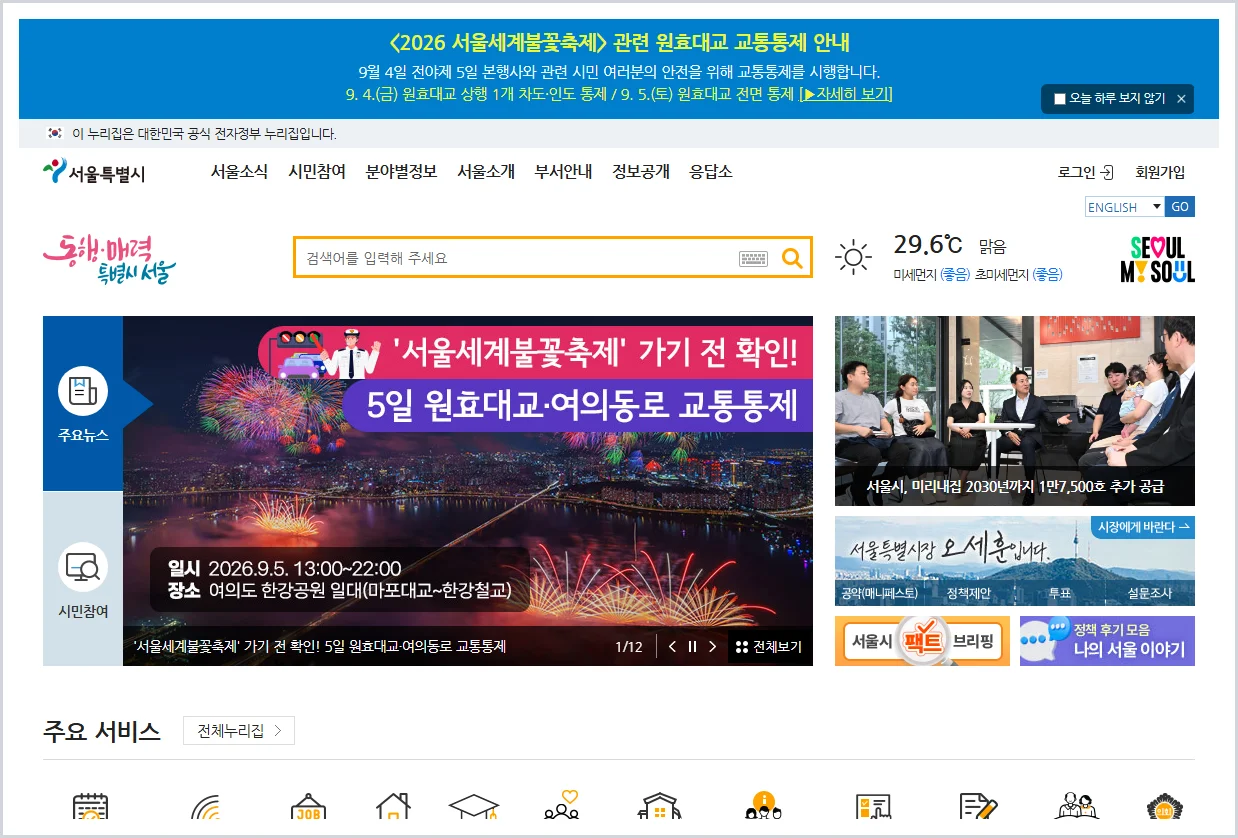The height and width of the screenshot is (838, 1238).
Task: Click the 전체보기 button on the slideshow
Action: coord(769,646)
